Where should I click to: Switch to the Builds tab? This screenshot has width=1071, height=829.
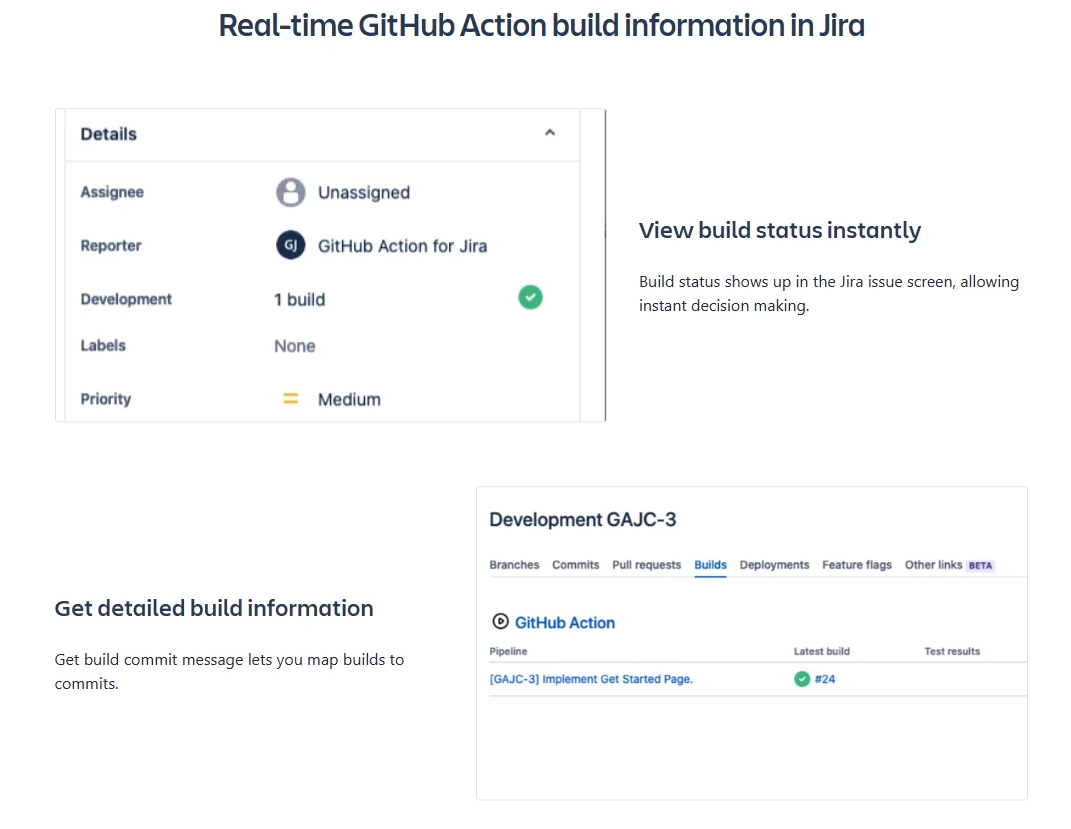710,564
